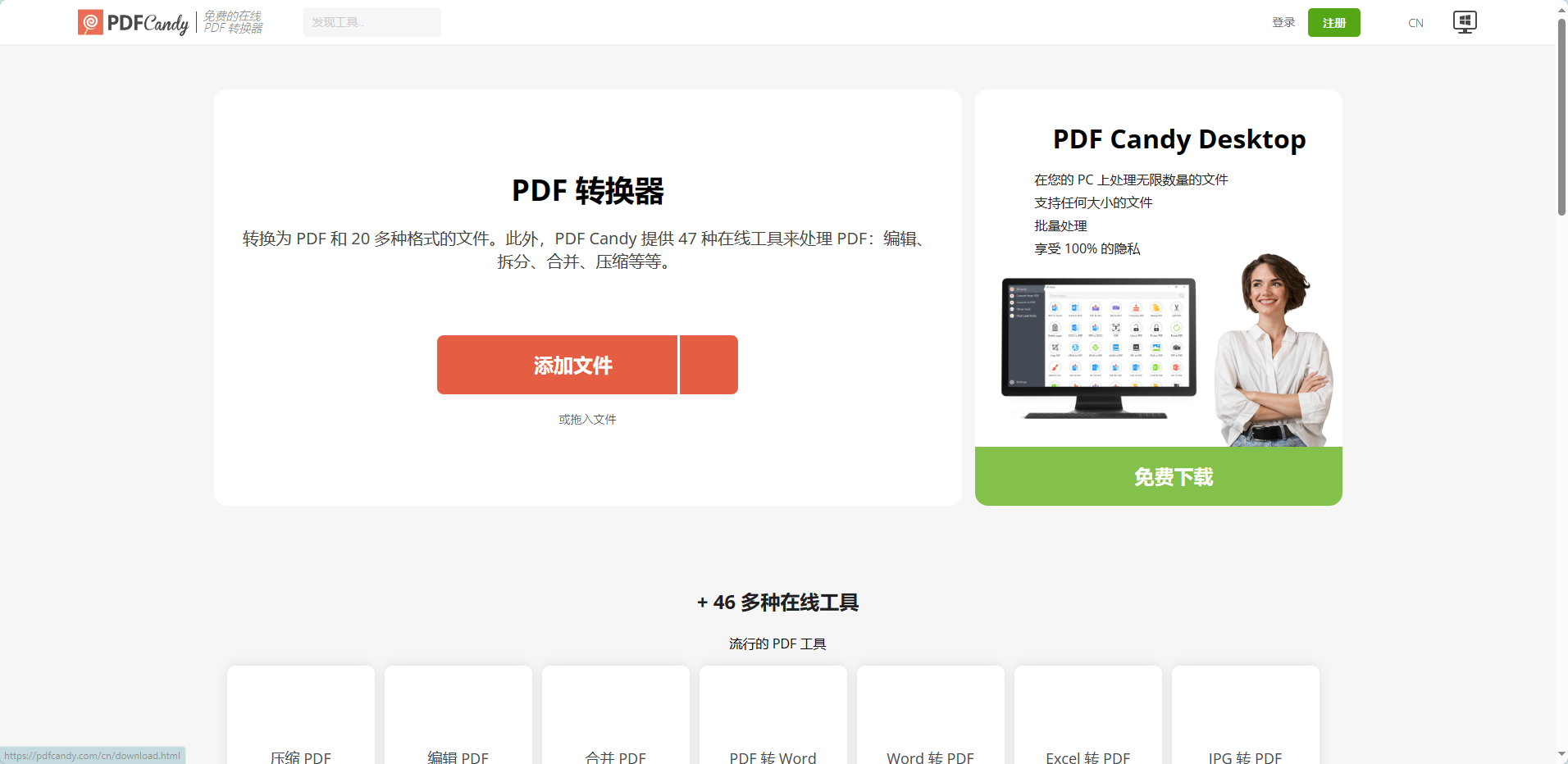Click the green 注册 register button
This screenshot has width=1568, height=764.
1334,22
